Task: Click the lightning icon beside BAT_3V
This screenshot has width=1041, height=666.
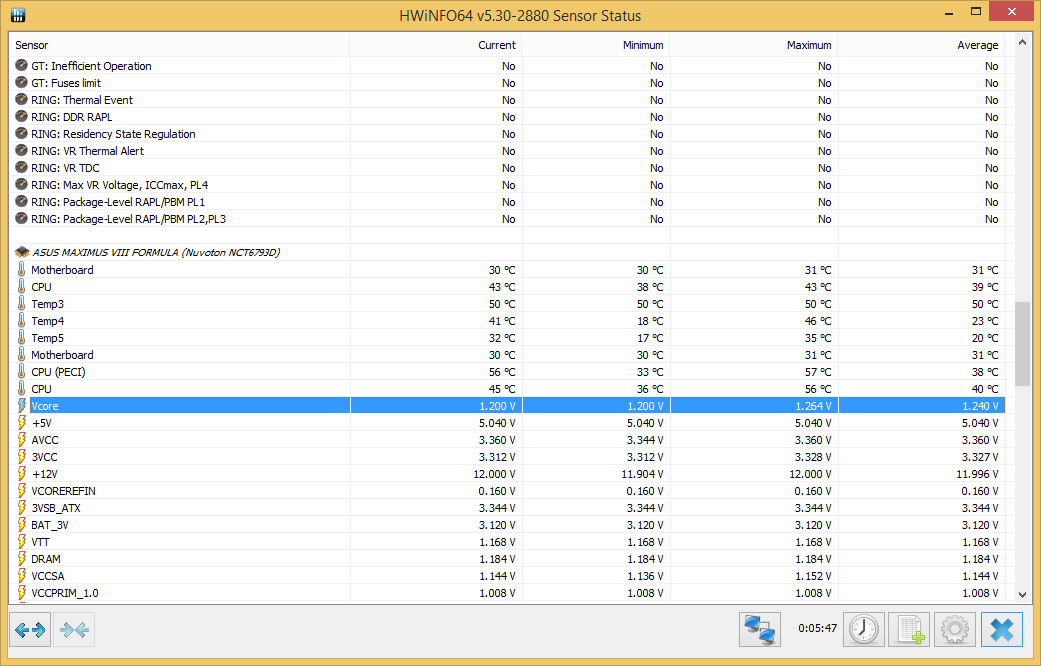Action: (x=21, y=525)
